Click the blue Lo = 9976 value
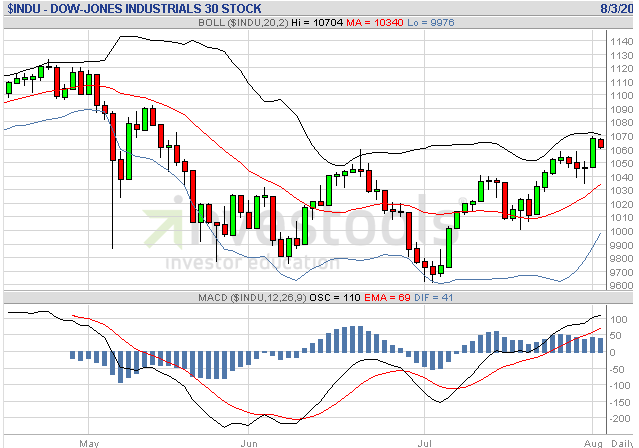This screenshot has width=639, height=448. (431, 22)
